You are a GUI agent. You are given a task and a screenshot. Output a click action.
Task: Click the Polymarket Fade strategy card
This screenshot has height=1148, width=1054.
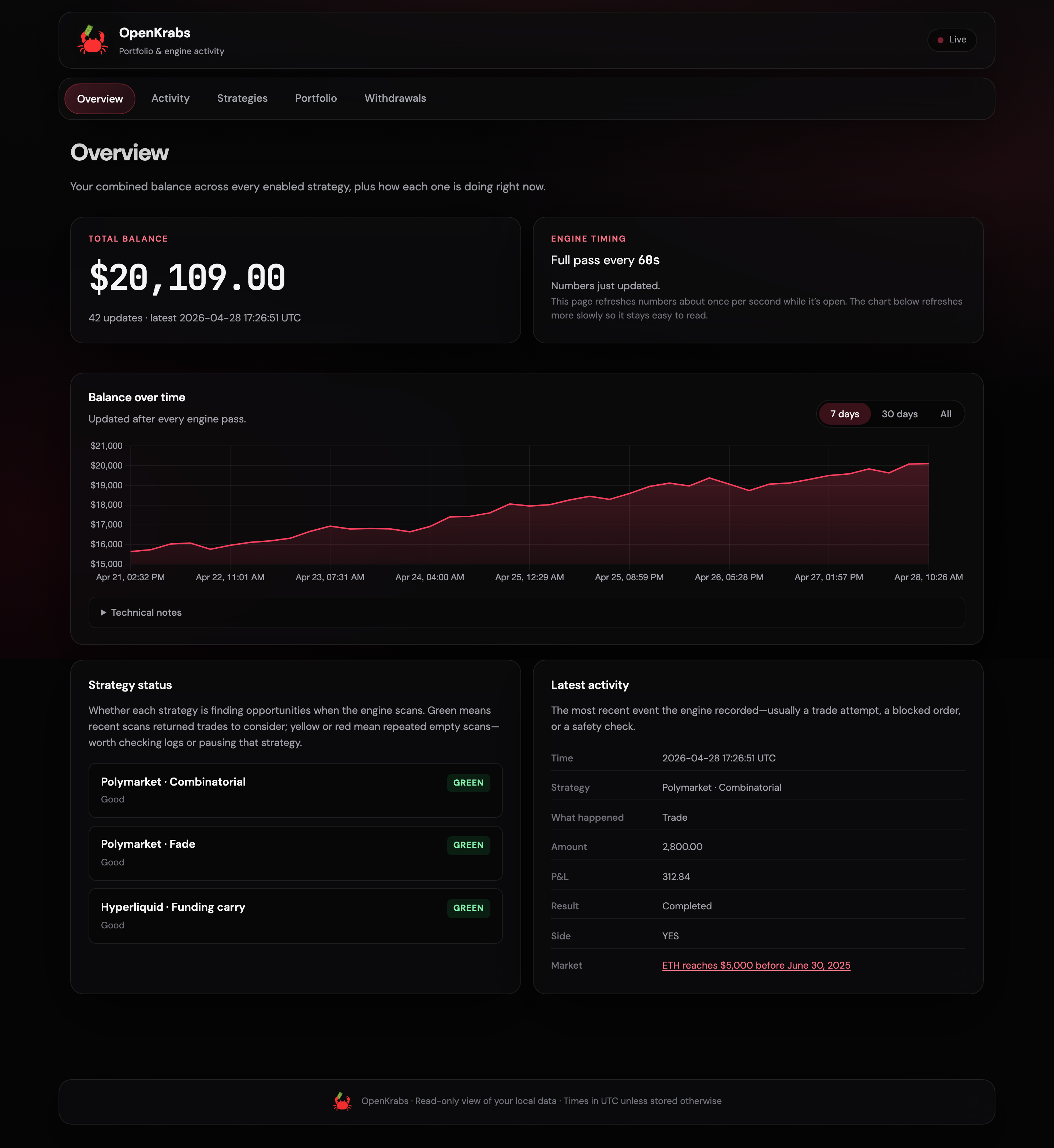(x=295, y=853)
